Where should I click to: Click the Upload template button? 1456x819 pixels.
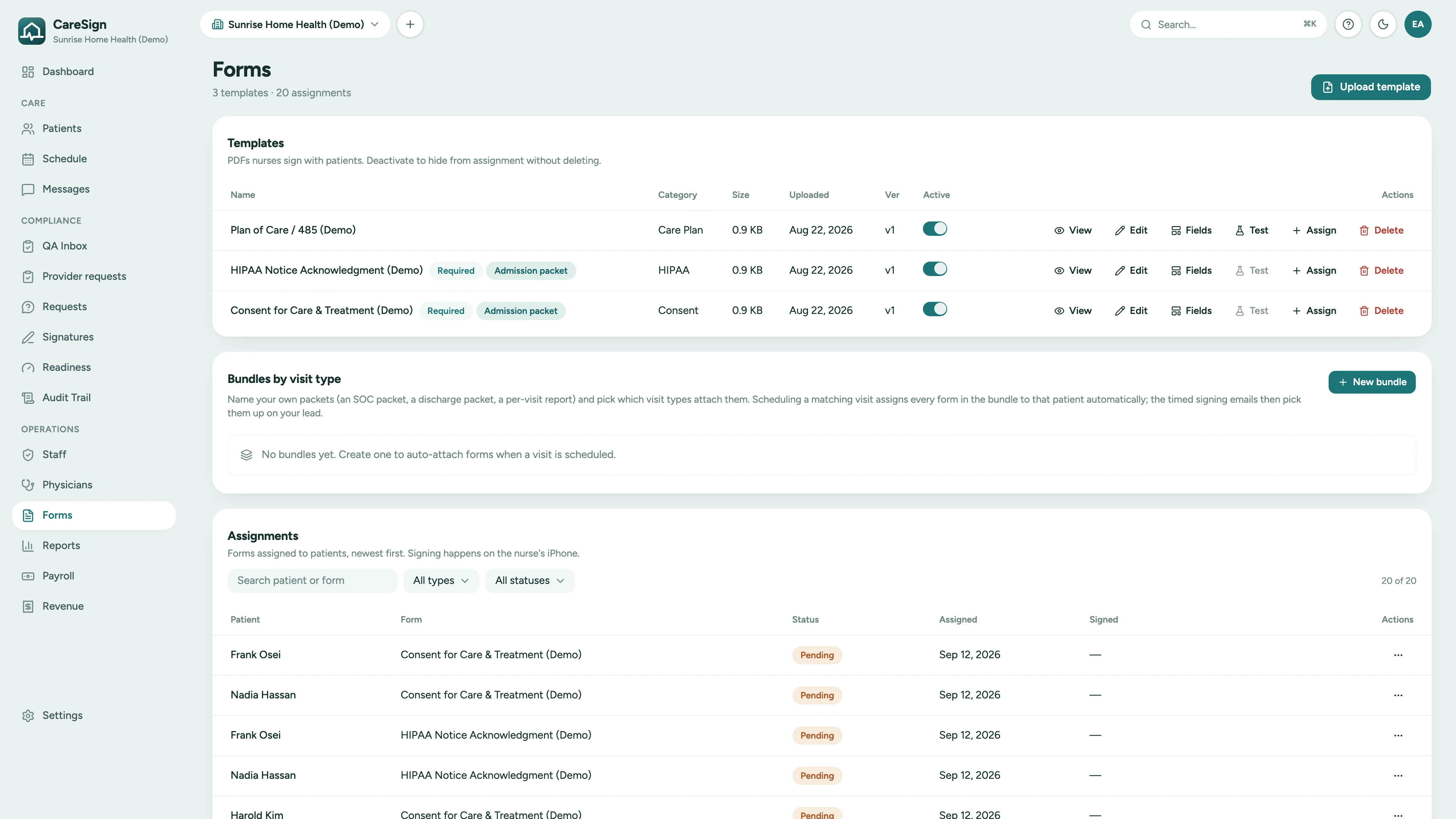click(x=1371, y=86)
